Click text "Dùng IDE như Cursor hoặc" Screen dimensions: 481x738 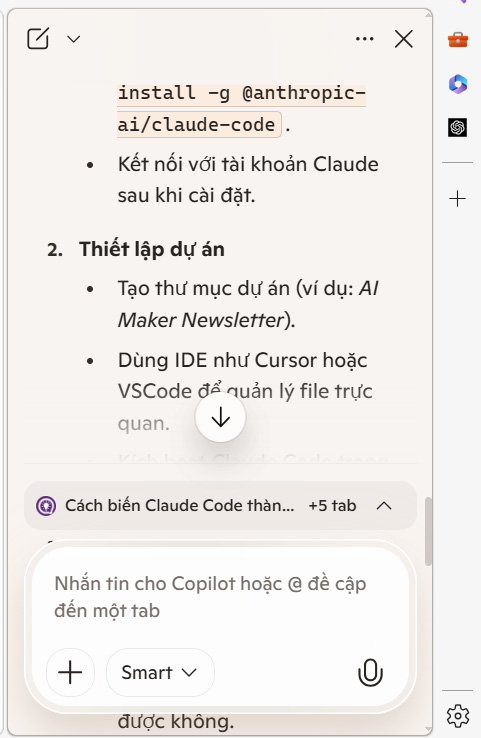click(242, 360)
